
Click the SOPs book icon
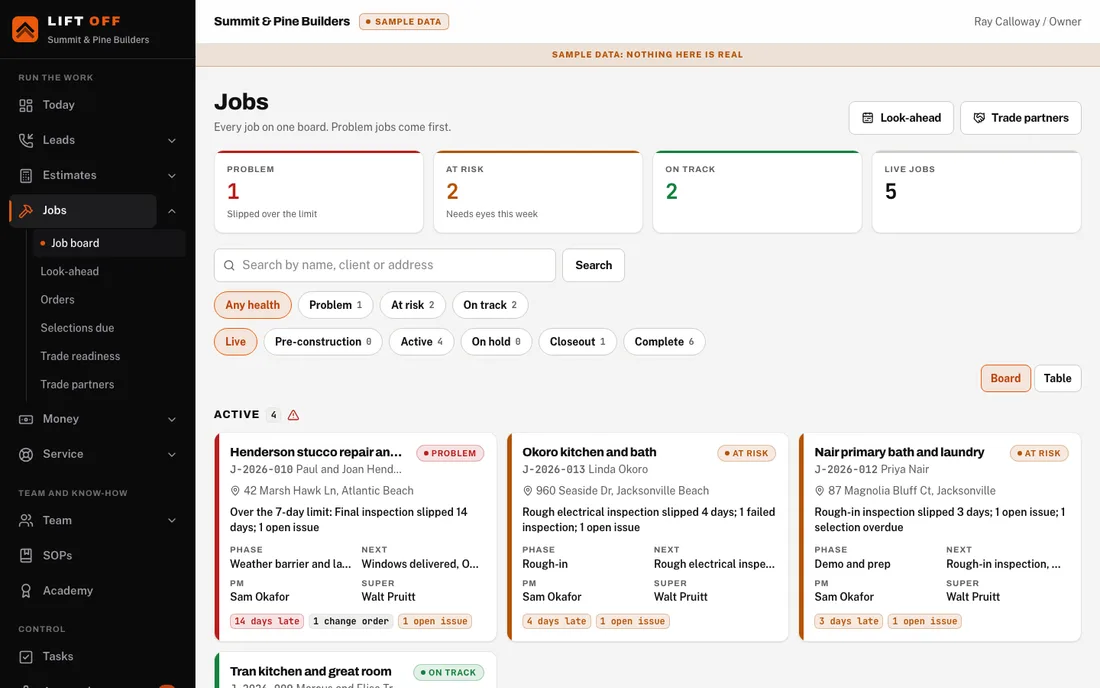26,555
